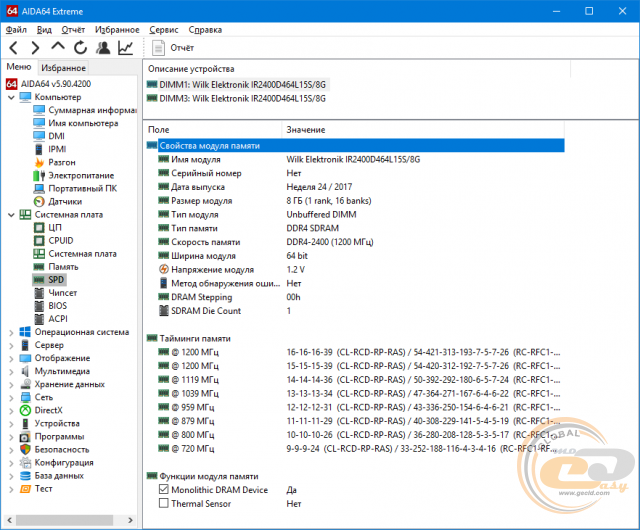Select DIMM3 Wilk Elektronik module
Screen dimensions: 640x530
tap(237, 98)
